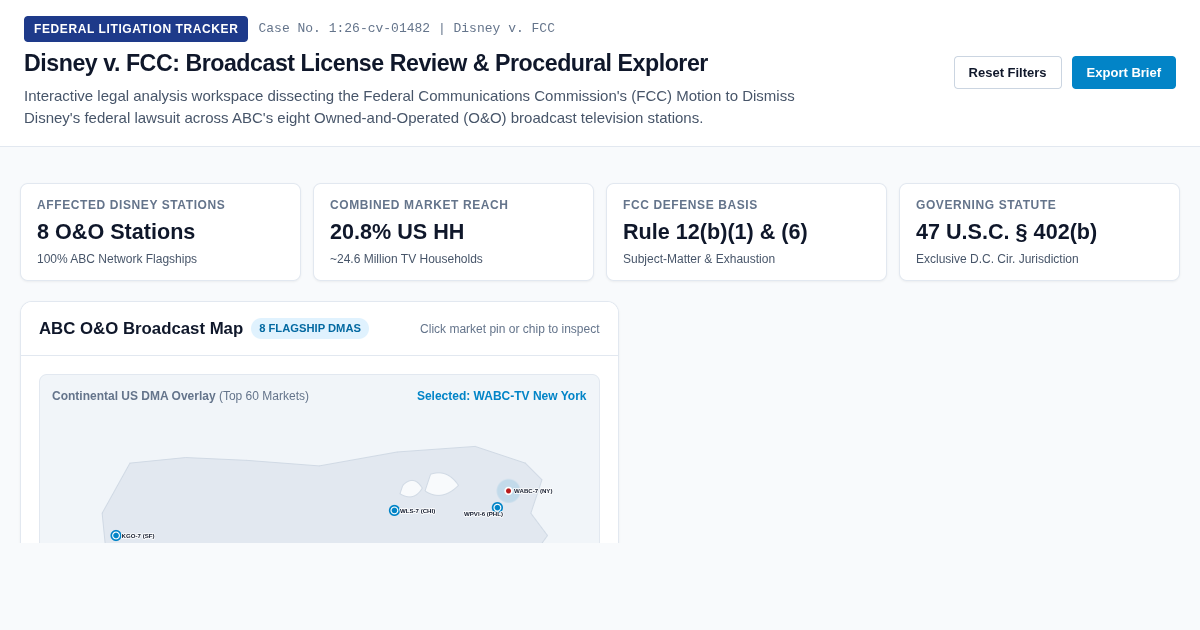Select the KGO-7 San Francisco map pin
1200x630 pixels.
point(116,535)
